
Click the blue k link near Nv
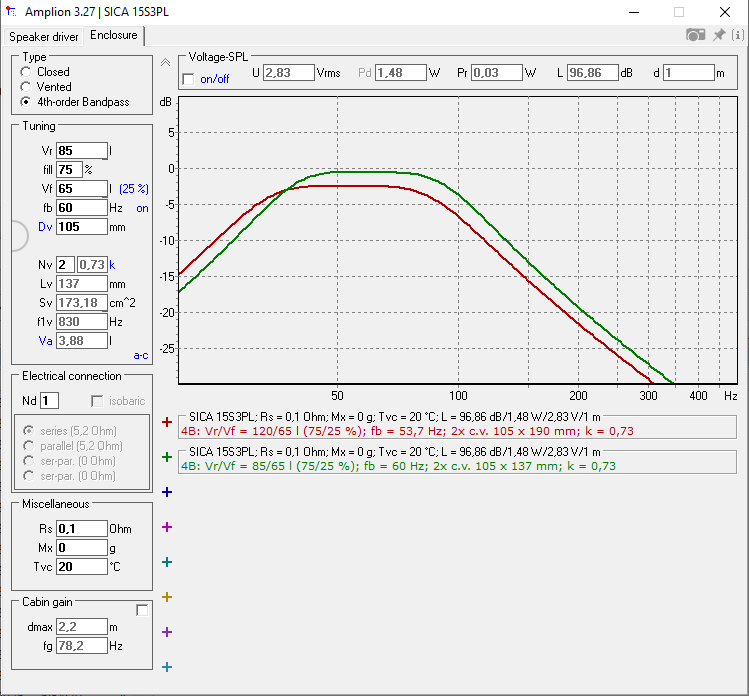point(112,265)
